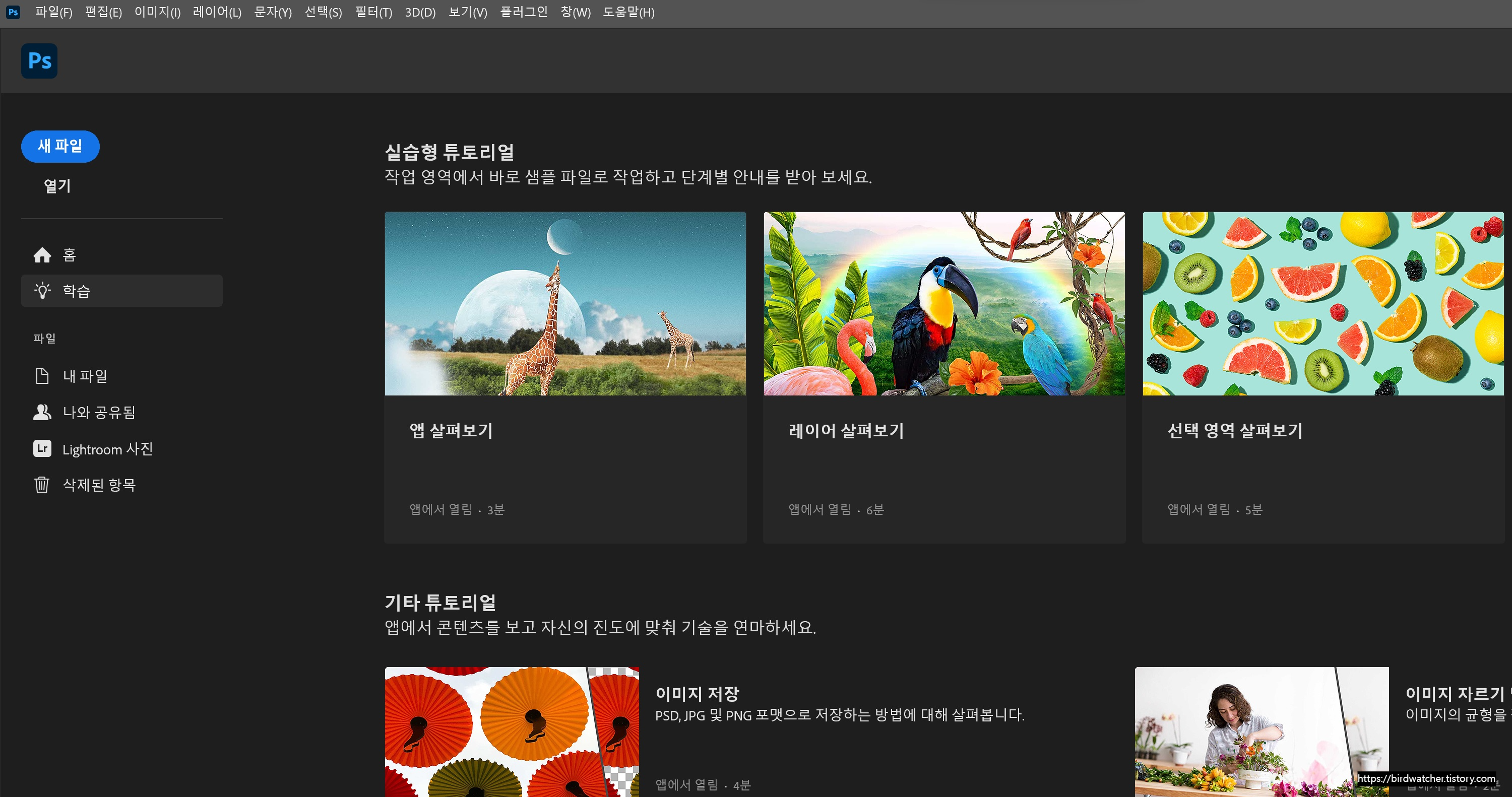1512x797 pixels.
Task: Open the 필터(T) menu
Action: click(x=374, y=12)
